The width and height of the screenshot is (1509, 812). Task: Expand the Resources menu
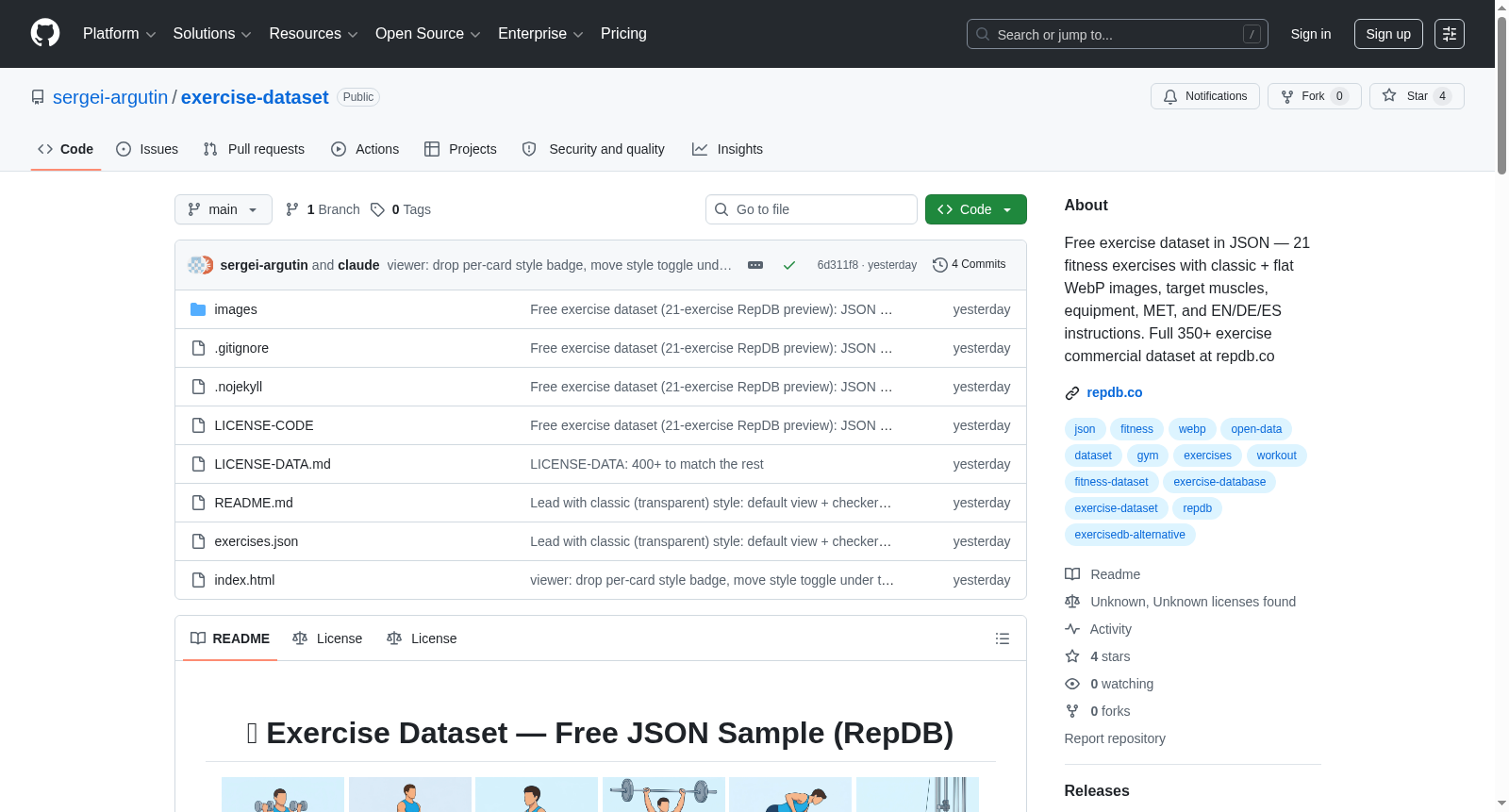(313, 34)
